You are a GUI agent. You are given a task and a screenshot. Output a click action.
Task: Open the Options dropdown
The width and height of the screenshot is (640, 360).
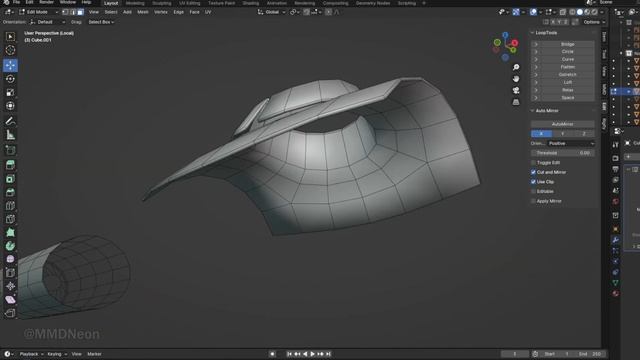[x=594, y=22]
